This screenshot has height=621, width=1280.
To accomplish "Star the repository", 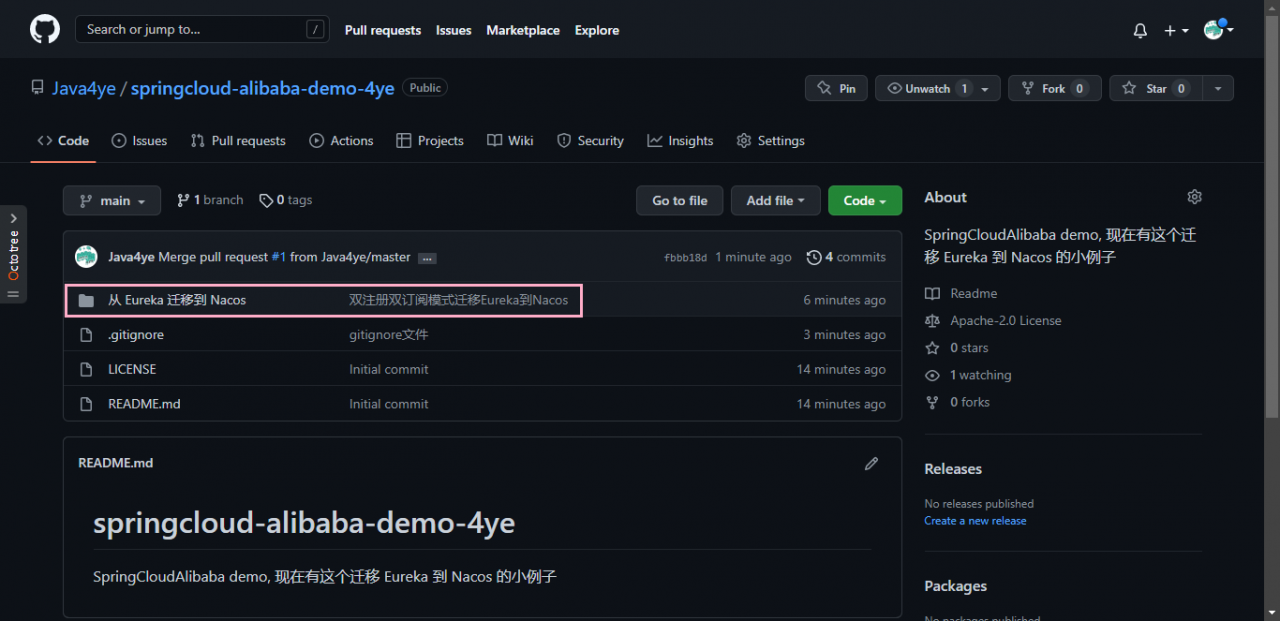I will (1156, 88).
